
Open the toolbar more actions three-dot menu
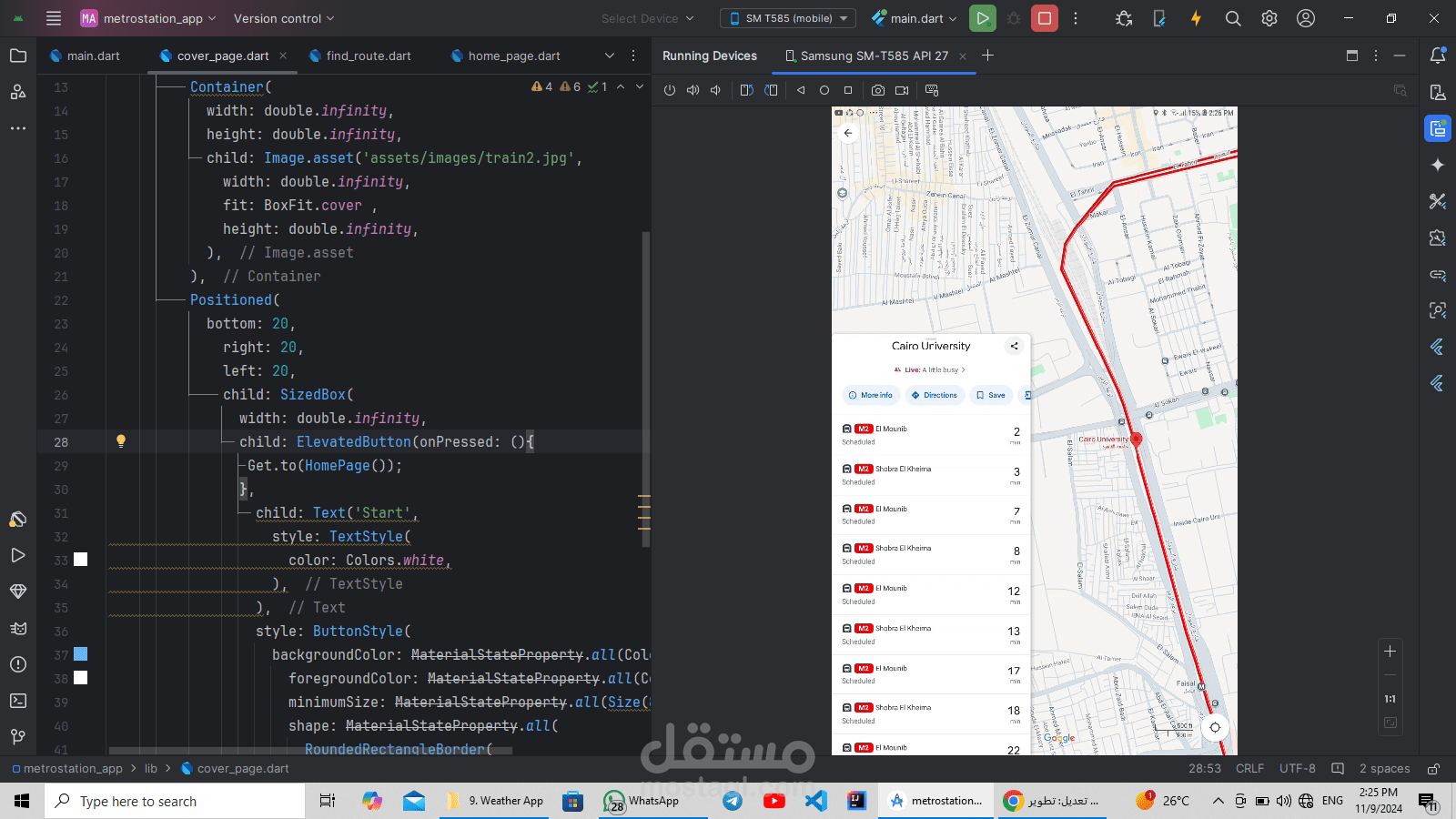pyautogui.click(x=1076, y=18)
